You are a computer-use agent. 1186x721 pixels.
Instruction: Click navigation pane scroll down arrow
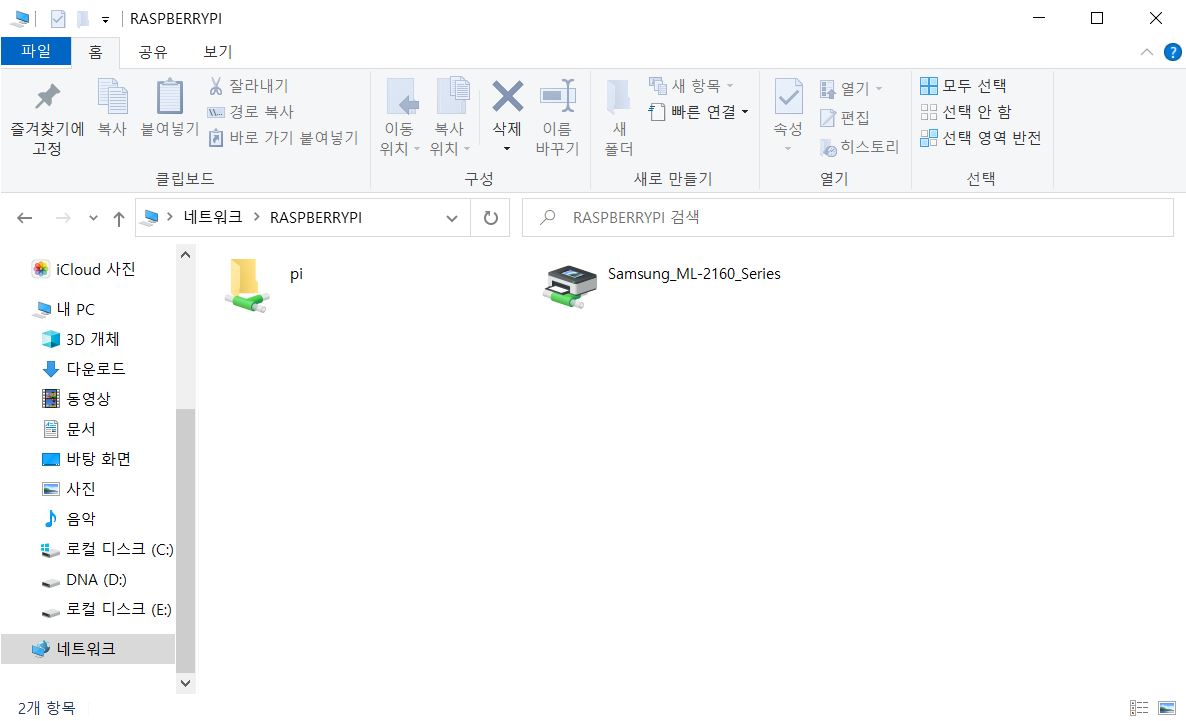(x=185, y=682)
